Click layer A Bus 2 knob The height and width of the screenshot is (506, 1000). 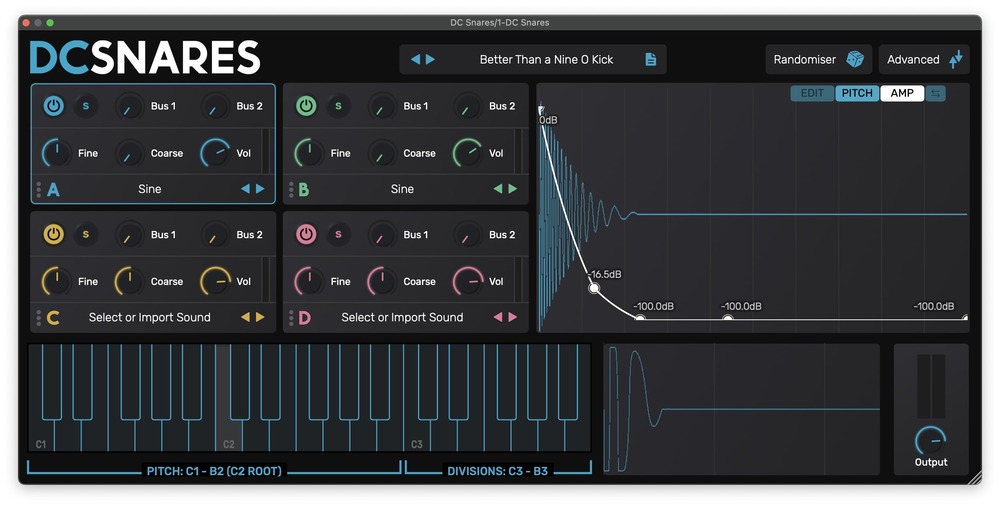pyautogui.click(x=215, y=107)
